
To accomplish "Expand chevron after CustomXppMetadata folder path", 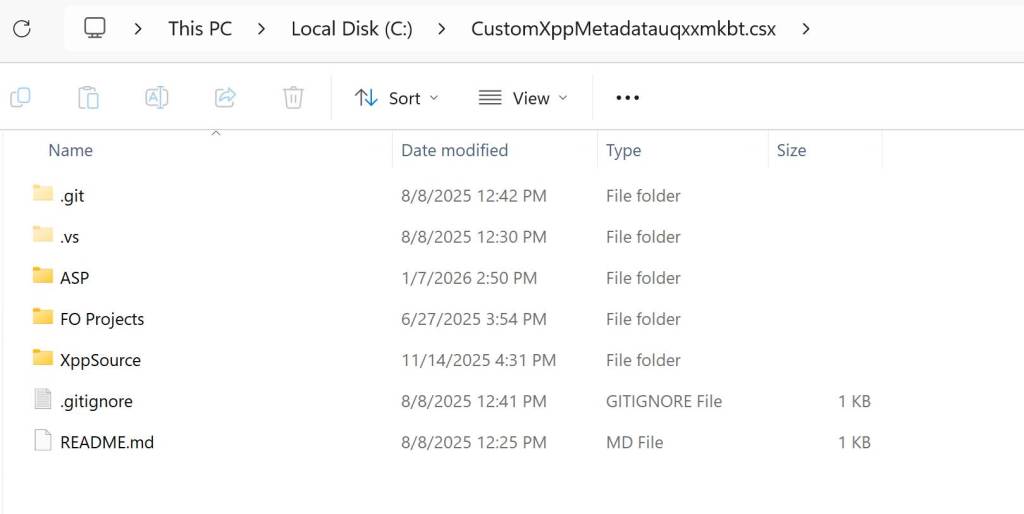I will (806, 28).
